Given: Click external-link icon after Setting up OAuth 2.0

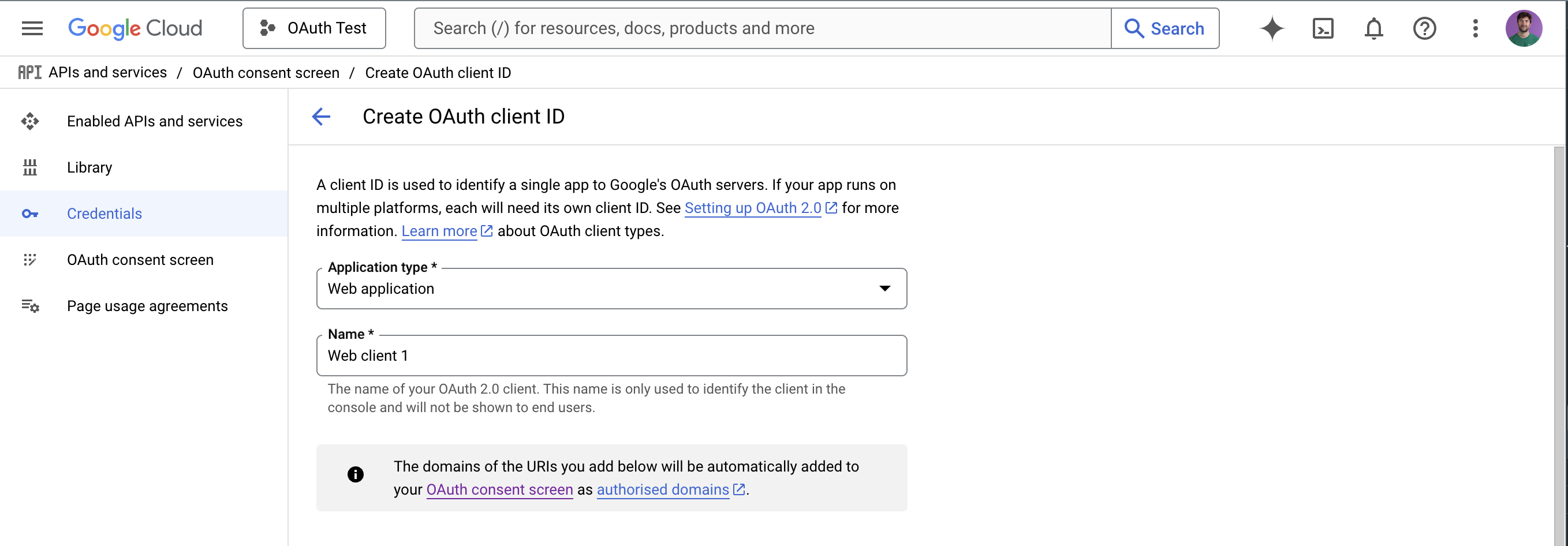Looking at the screenshot, I should [x=831, y=208].
